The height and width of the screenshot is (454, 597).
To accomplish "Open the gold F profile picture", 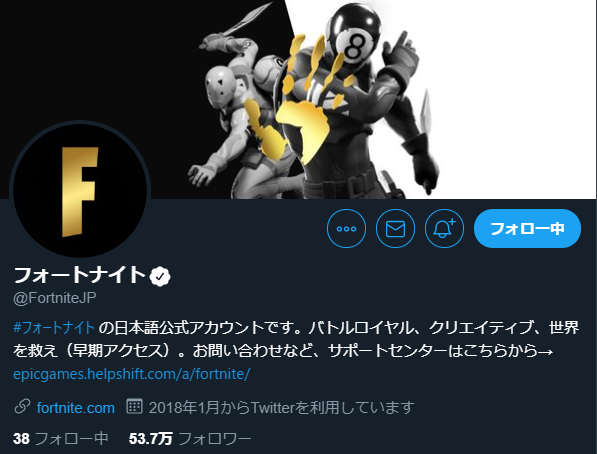I will (80, 190).
